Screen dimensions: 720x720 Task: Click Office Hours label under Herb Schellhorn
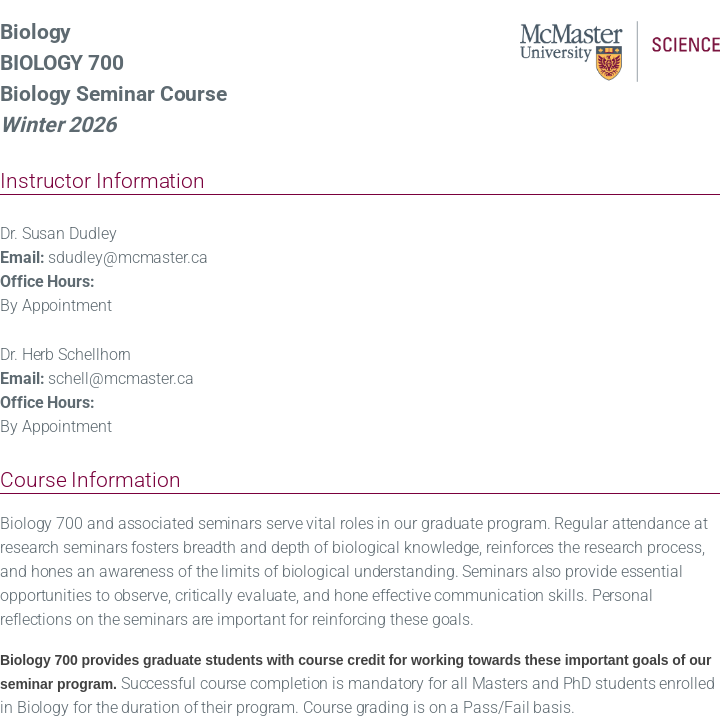coord(47,403)
